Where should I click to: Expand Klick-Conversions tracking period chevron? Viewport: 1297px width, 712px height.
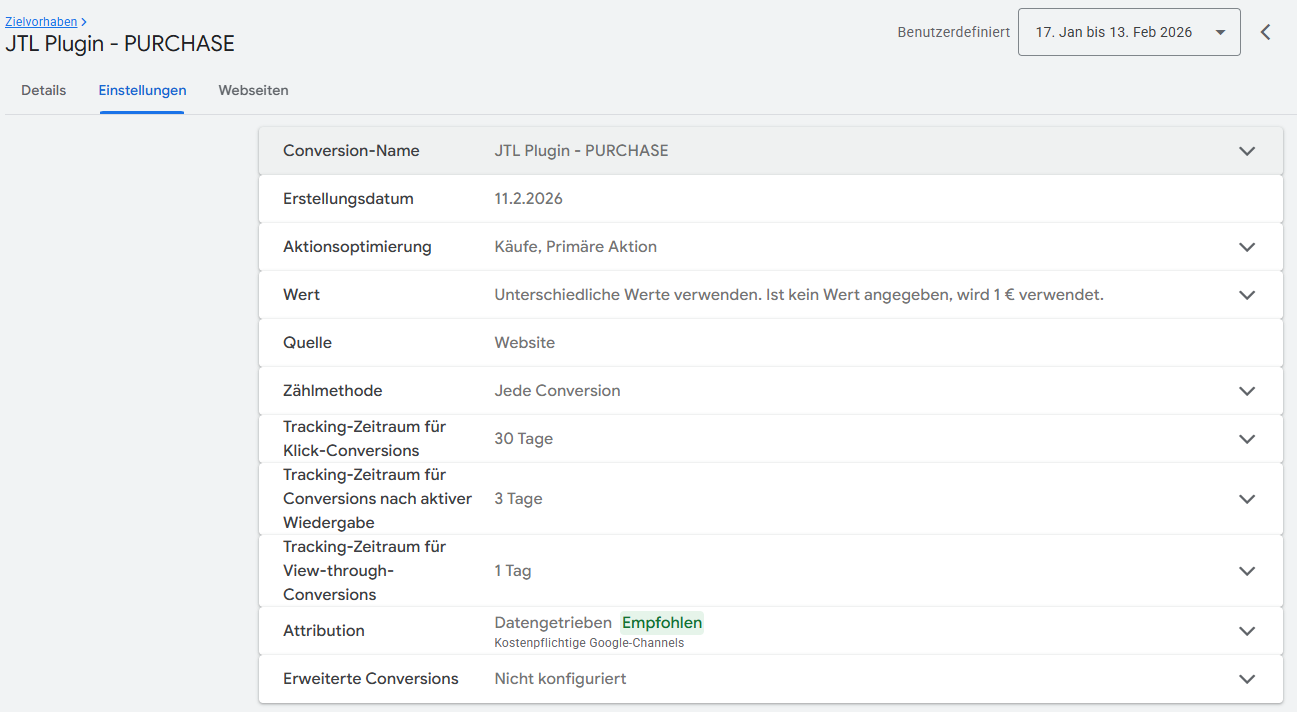(x=1247, y=439)
